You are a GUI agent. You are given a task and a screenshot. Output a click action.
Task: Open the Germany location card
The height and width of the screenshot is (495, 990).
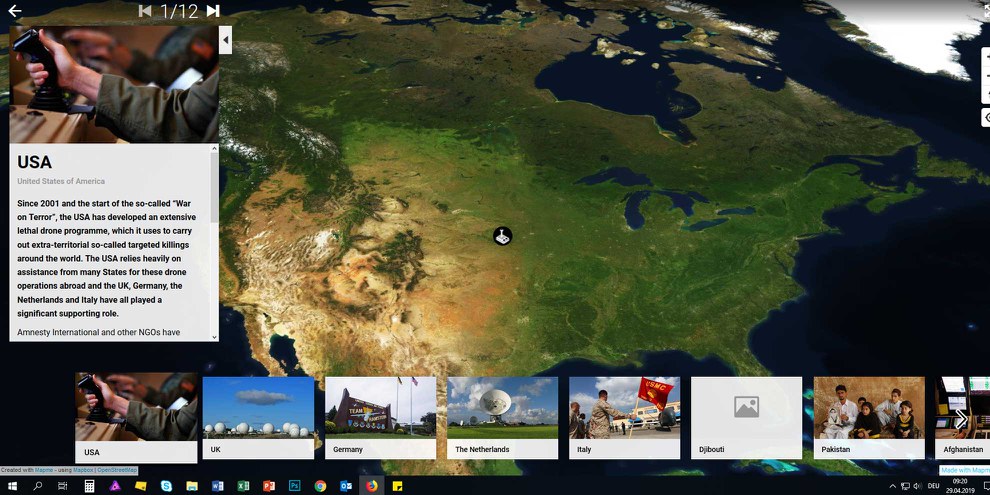pyautogui.click(x=381, y=417)
